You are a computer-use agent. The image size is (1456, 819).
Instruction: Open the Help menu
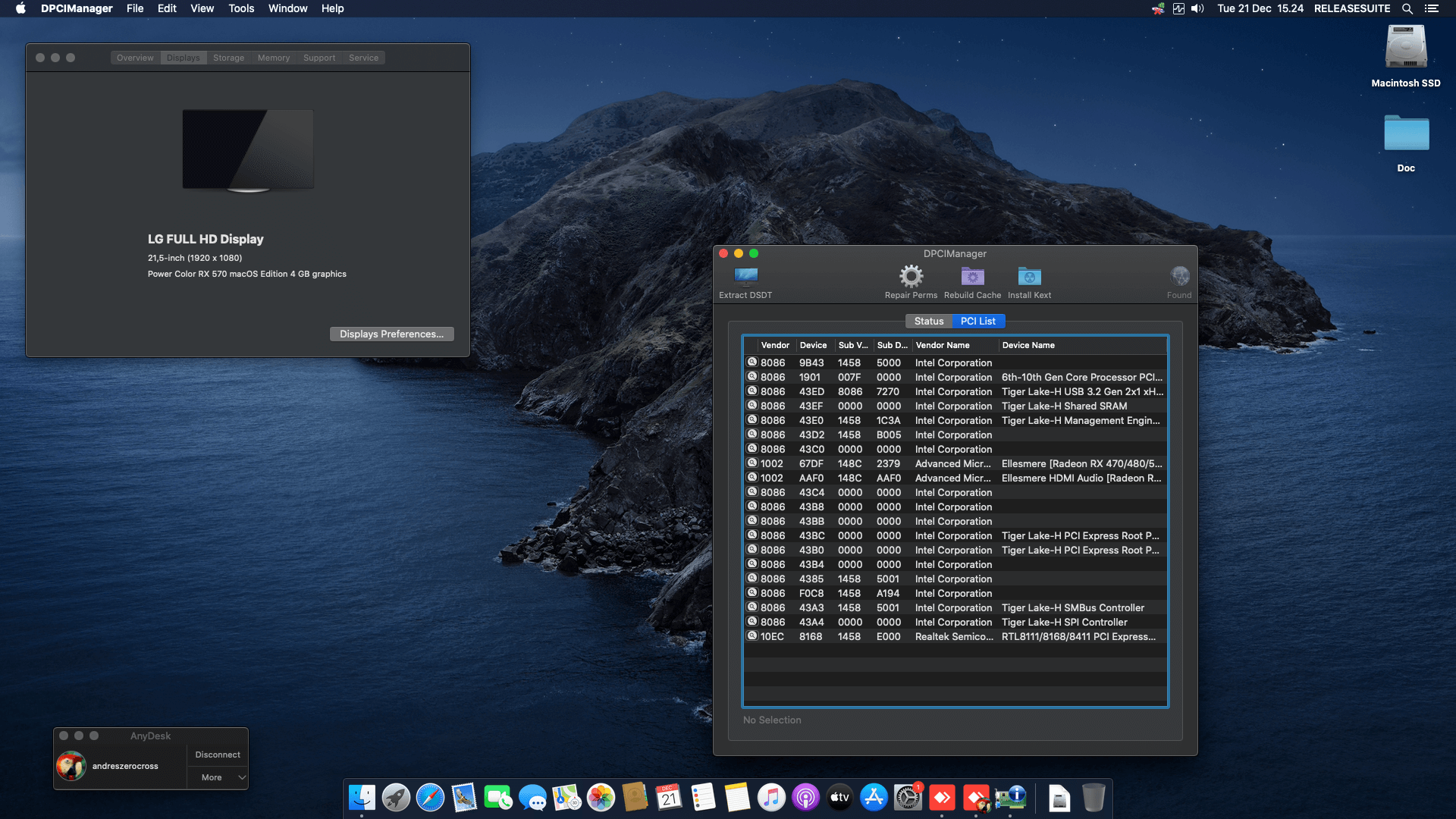point(332,8)
